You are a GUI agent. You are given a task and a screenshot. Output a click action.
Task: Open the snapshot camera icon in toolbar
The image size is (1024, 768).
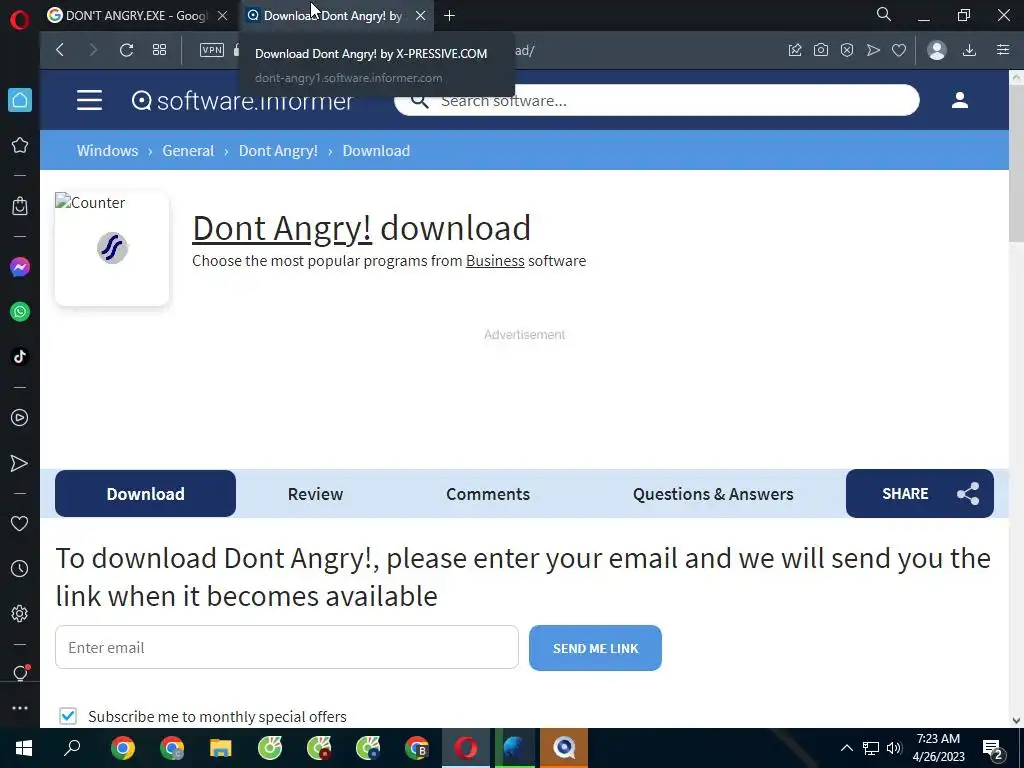(x=821, y=50)
